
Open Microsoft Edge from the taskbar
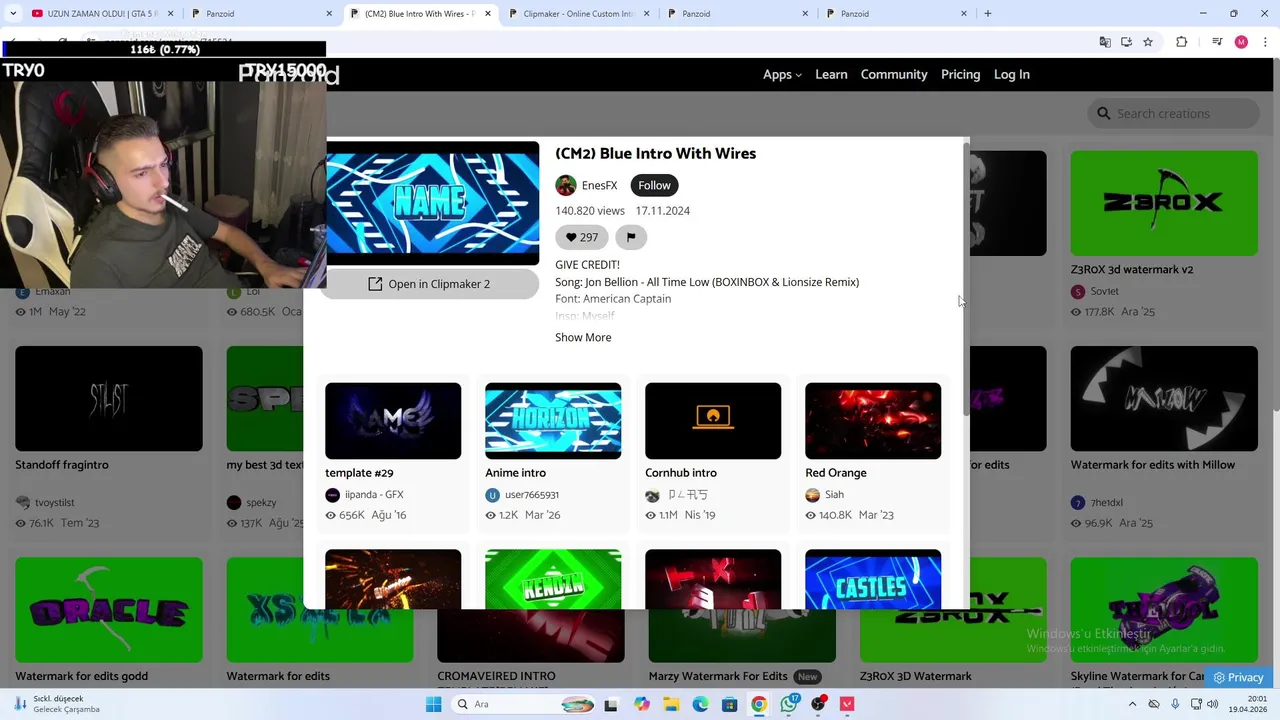click(700, 704)
